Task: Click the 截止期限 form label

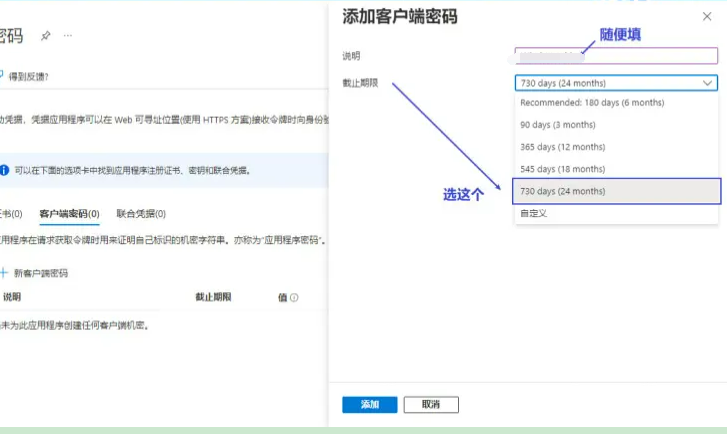Action: click(360, 83)
